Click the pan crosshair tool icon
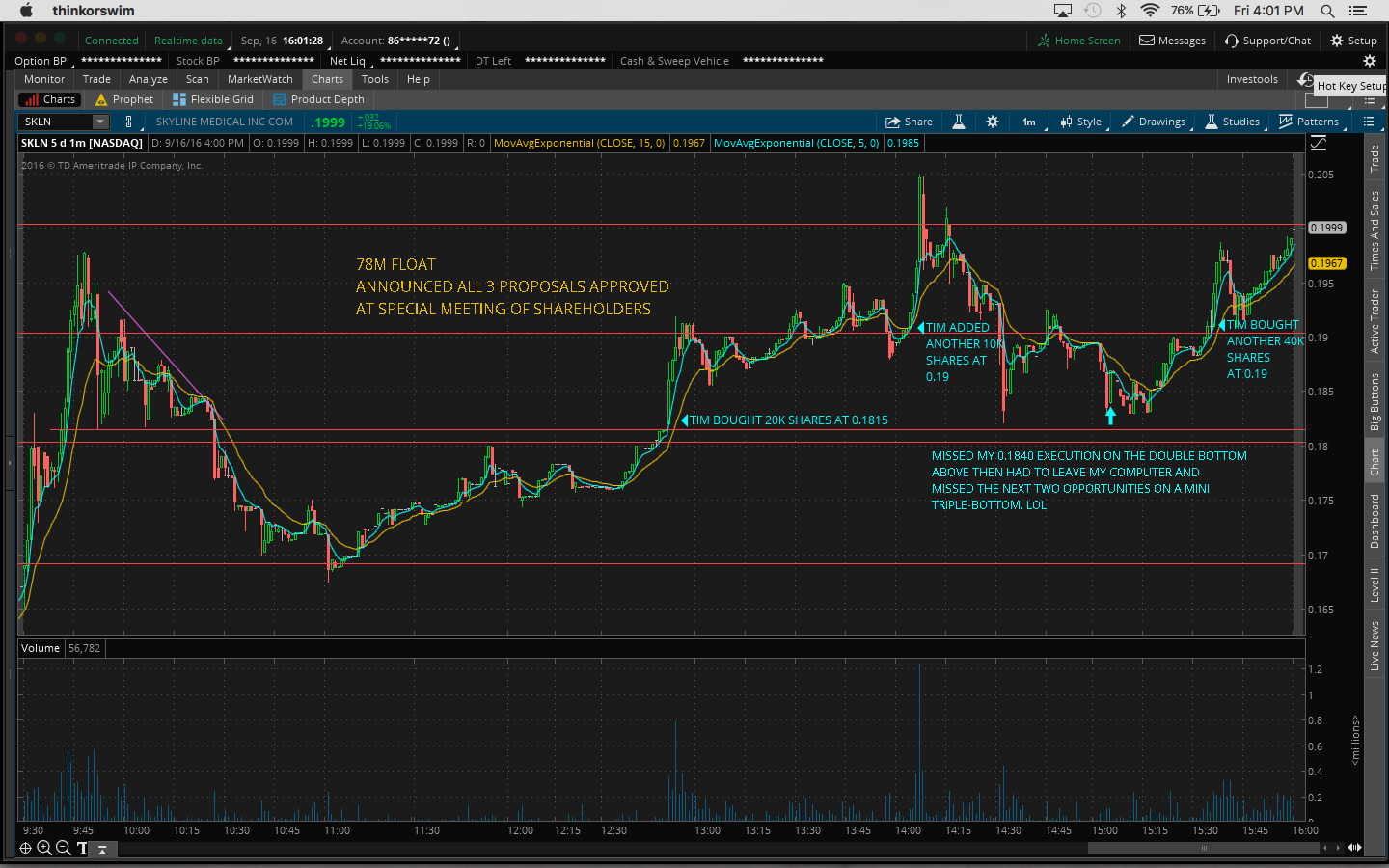Image resolution: width=1389 pixels, height=868 pixels. (26, 849)
